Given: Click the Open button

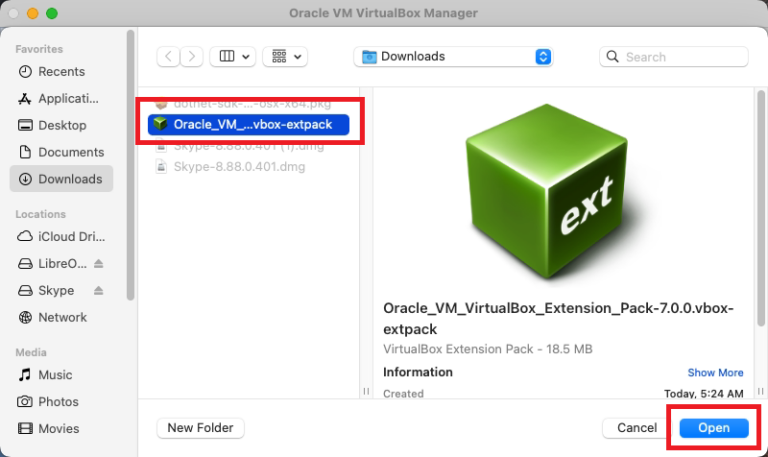Looking at the screenshot, I should point(714,428).
